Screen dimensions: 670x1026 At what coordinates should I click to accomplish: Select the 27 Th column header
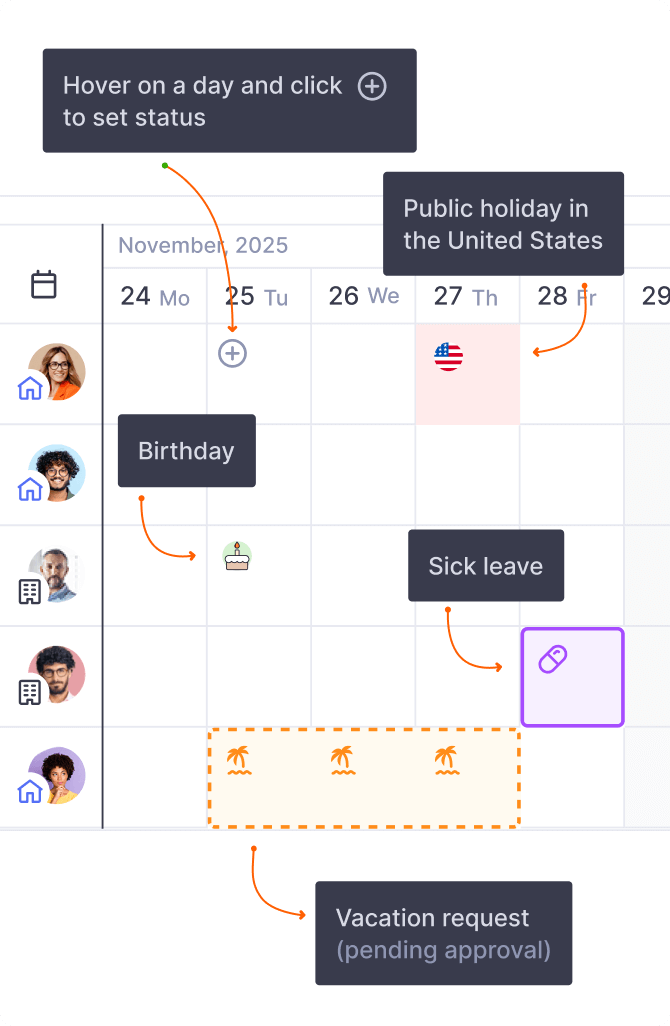(x=467, y=296)
